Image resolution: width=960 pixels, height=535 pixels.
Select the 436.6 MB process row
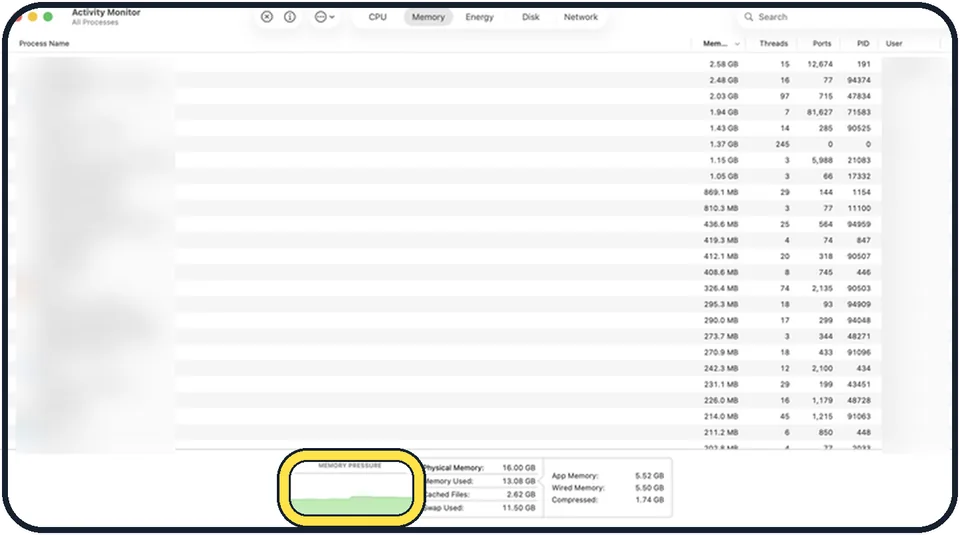tap(478, 224)
